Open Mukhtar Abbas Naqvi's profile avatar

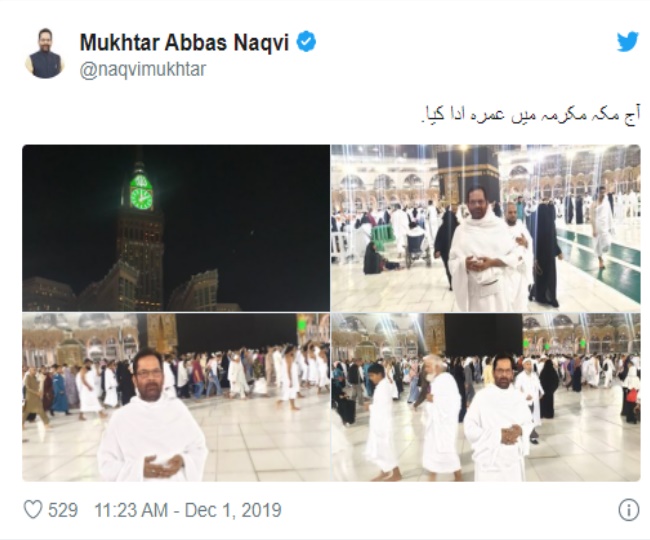pyautogui.click(x=45, y=54)
